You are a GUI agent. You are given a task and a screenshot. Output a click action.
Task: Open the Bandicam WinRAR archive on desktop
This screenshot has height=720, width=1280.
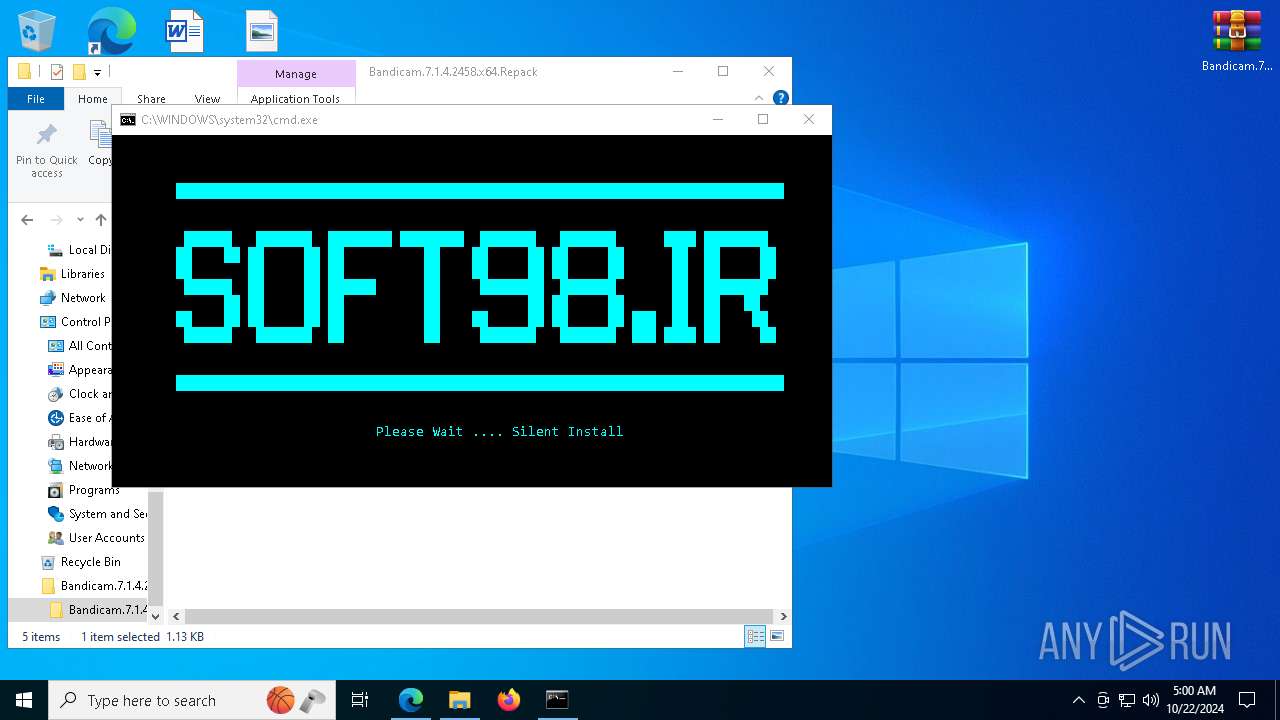pyautogui.click(x=1237, y=40)
